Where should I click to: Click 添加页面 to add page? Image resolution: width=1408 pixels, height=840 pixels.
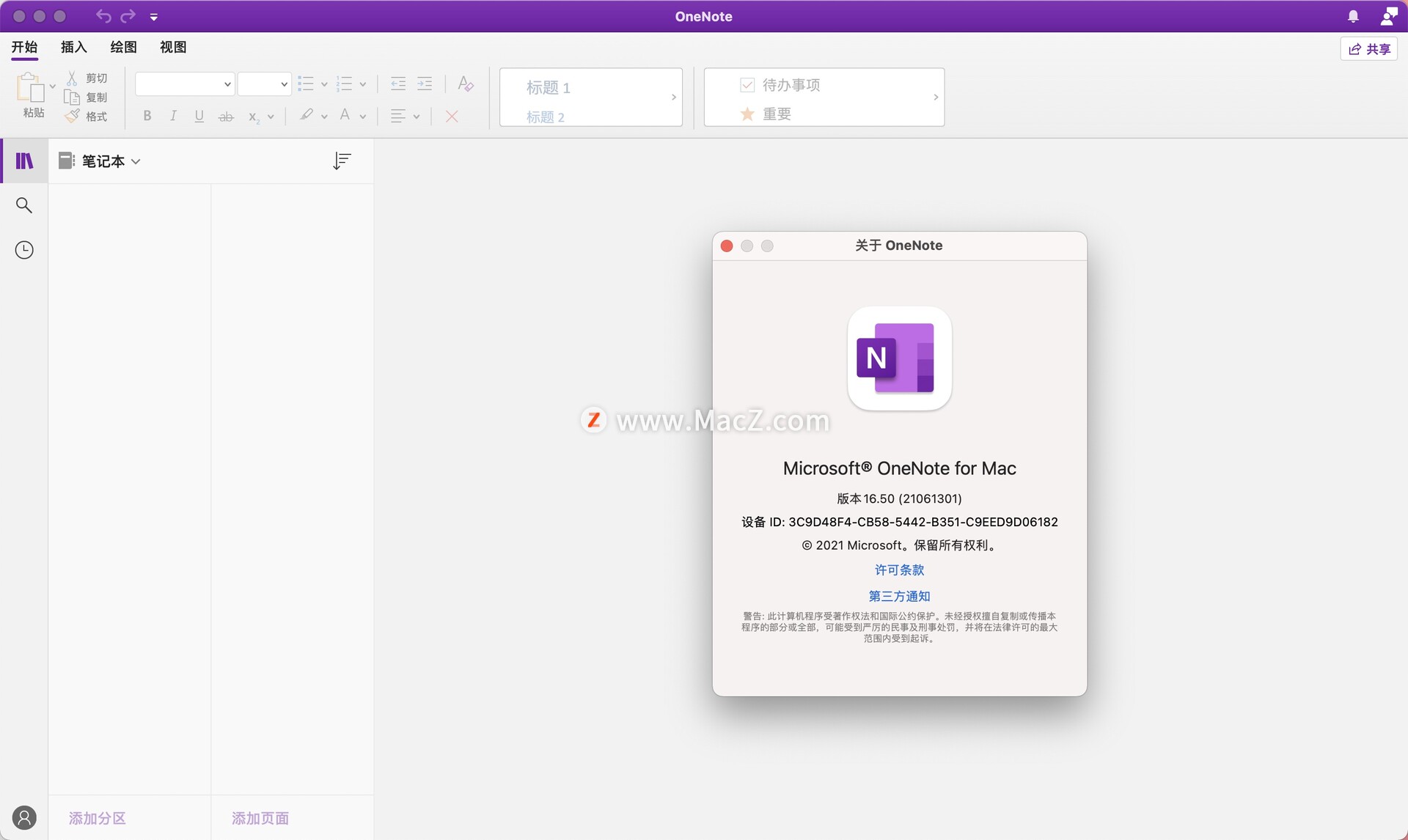pos(260,818)
